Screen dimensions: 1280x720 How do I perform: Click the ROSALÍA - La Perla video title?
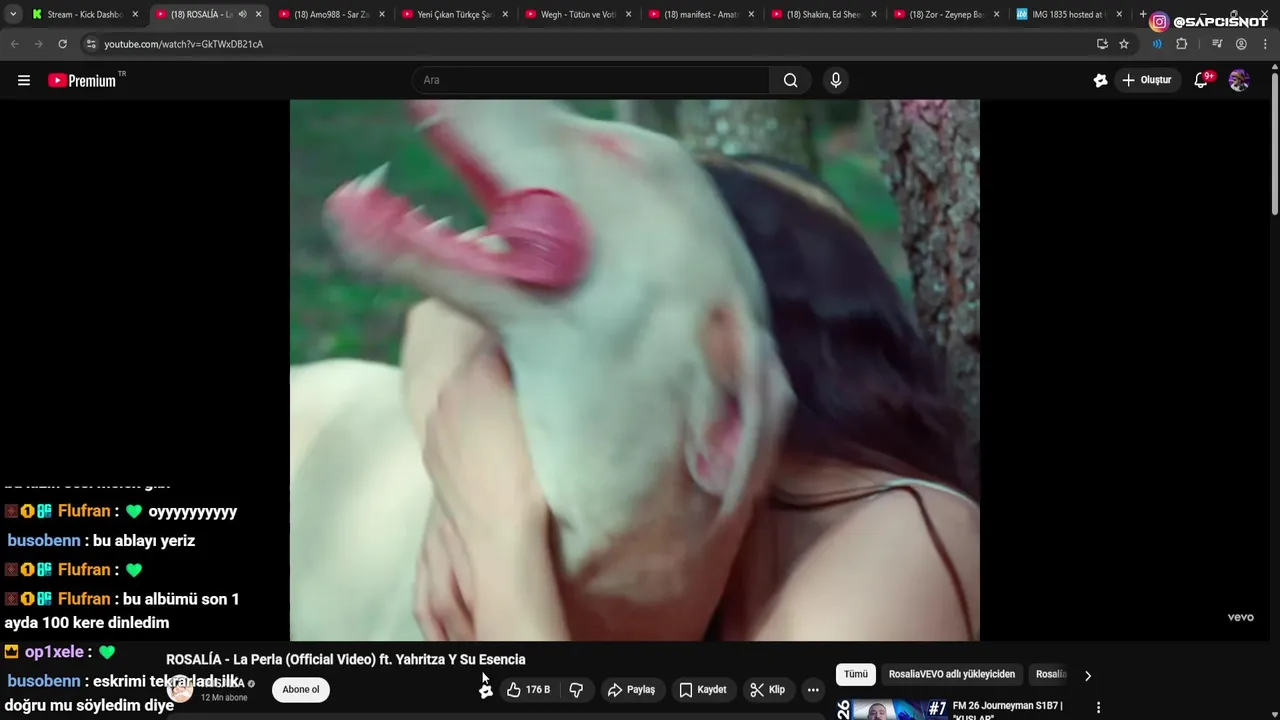tap(346, 659)
